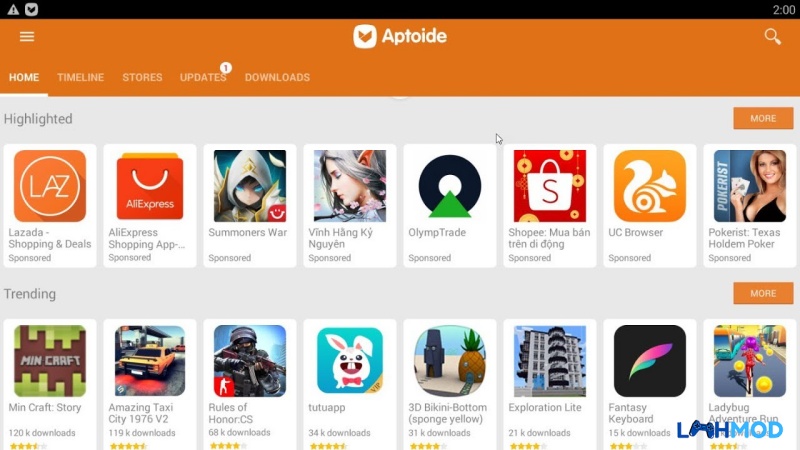Tap the search magnifier icon
Viewport: 800px width, 450px height.
pyautogui.click(x=772, y=36)
